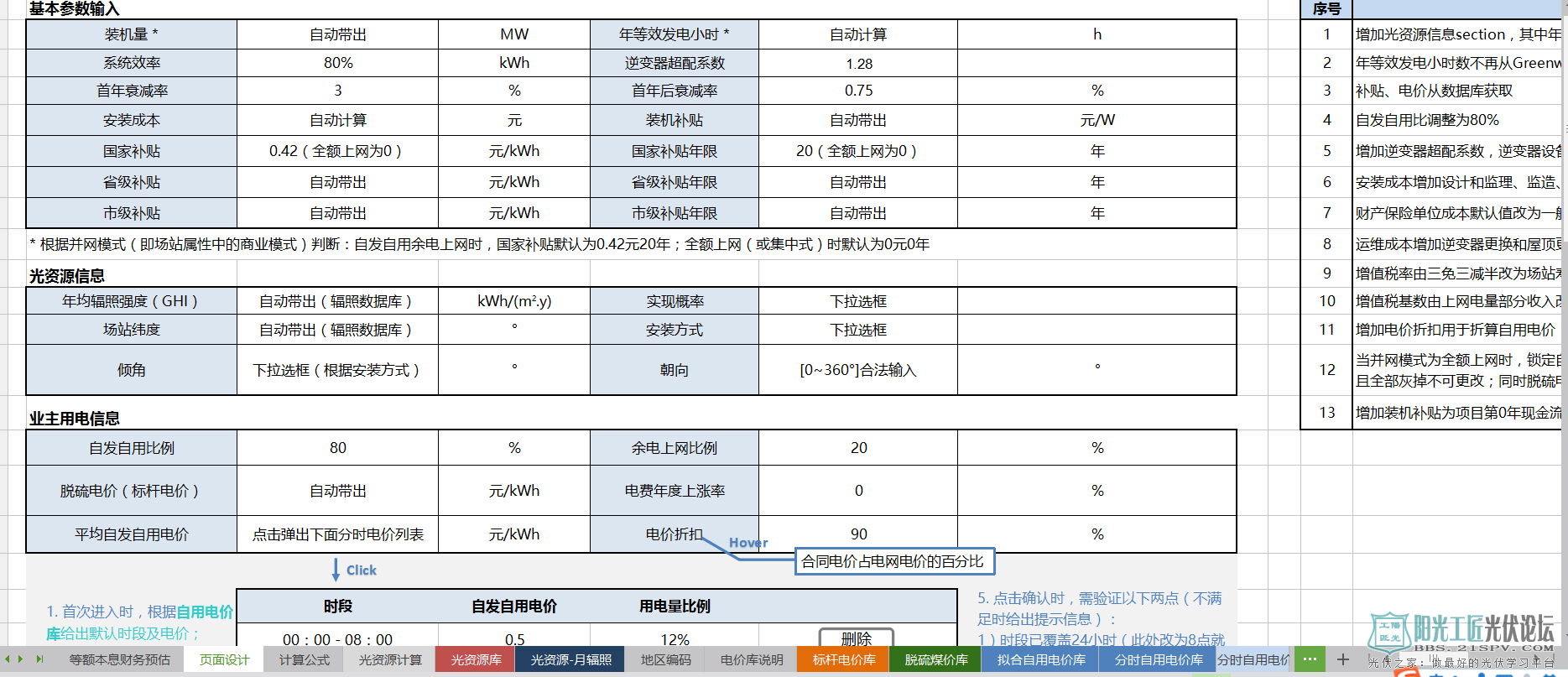Select the 年等效发电小时 * label cell

(675, 34)
